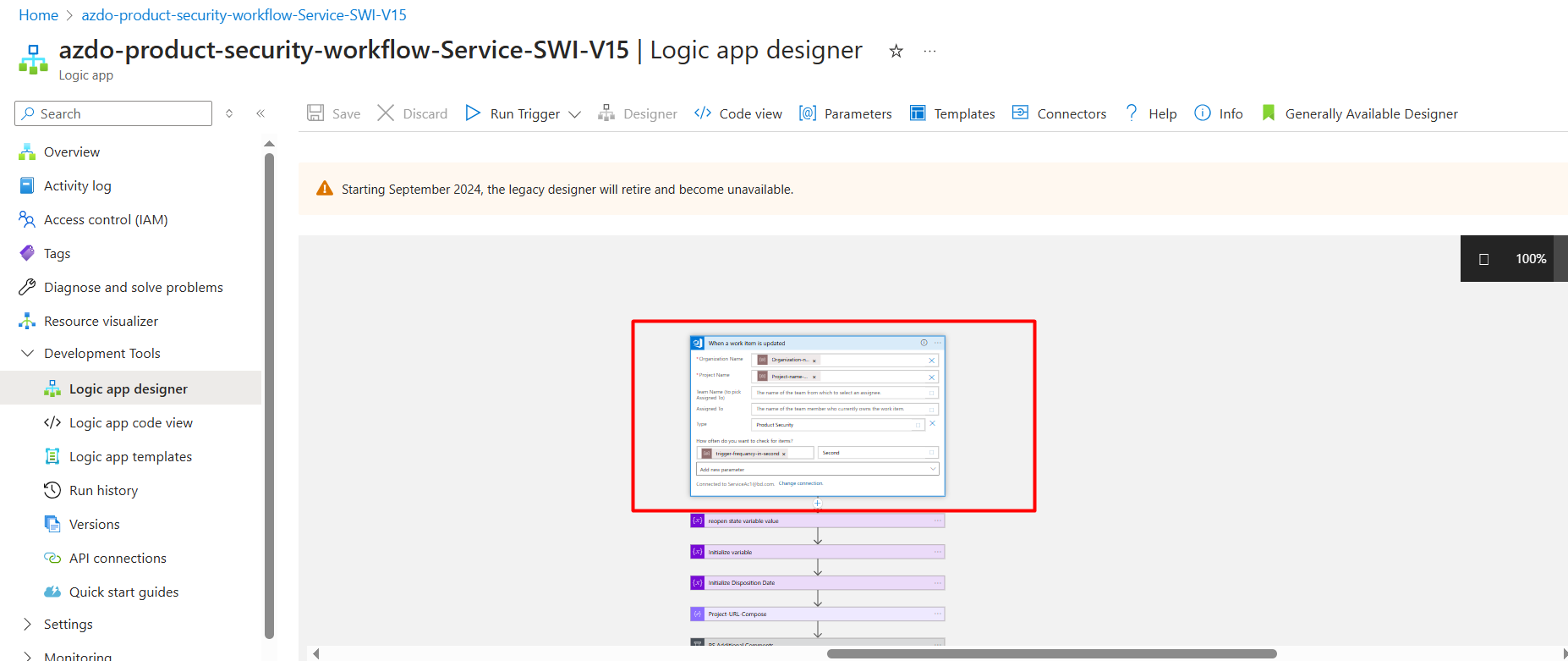Open Logic app code view in sidebar
The image size is (1568, 661).
[131, 423]
